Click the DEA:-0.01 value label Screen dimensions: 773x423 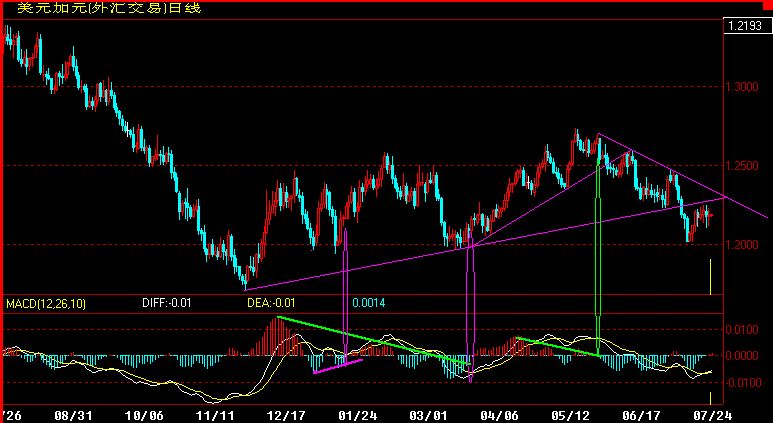(271, 303)
